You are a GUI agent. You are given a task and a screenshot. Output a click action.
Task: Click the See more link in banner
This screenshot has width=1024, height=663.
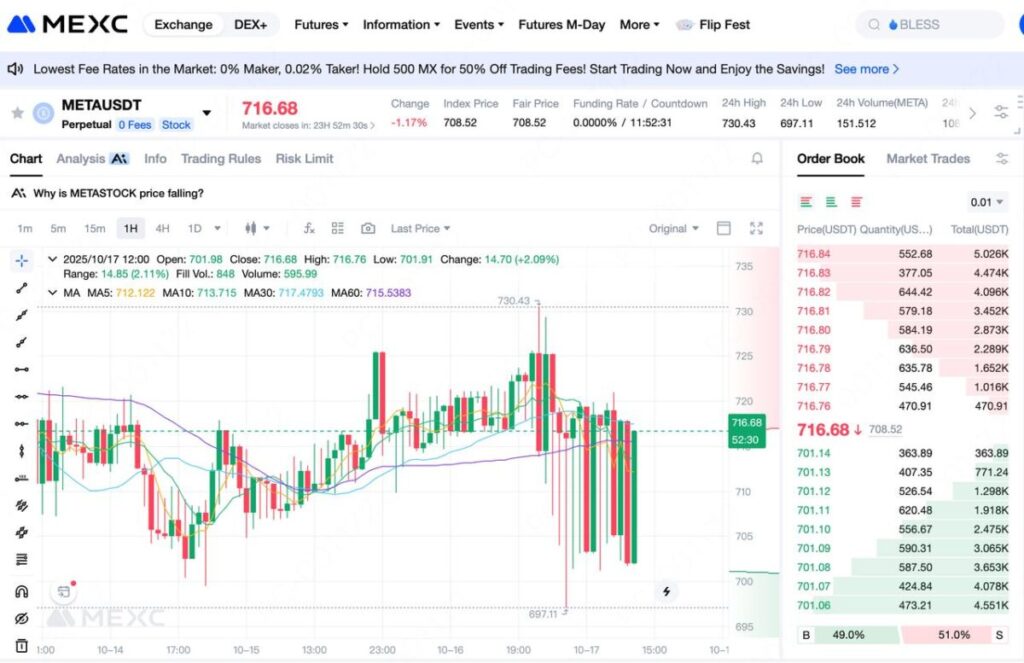(x=866, y=69)
